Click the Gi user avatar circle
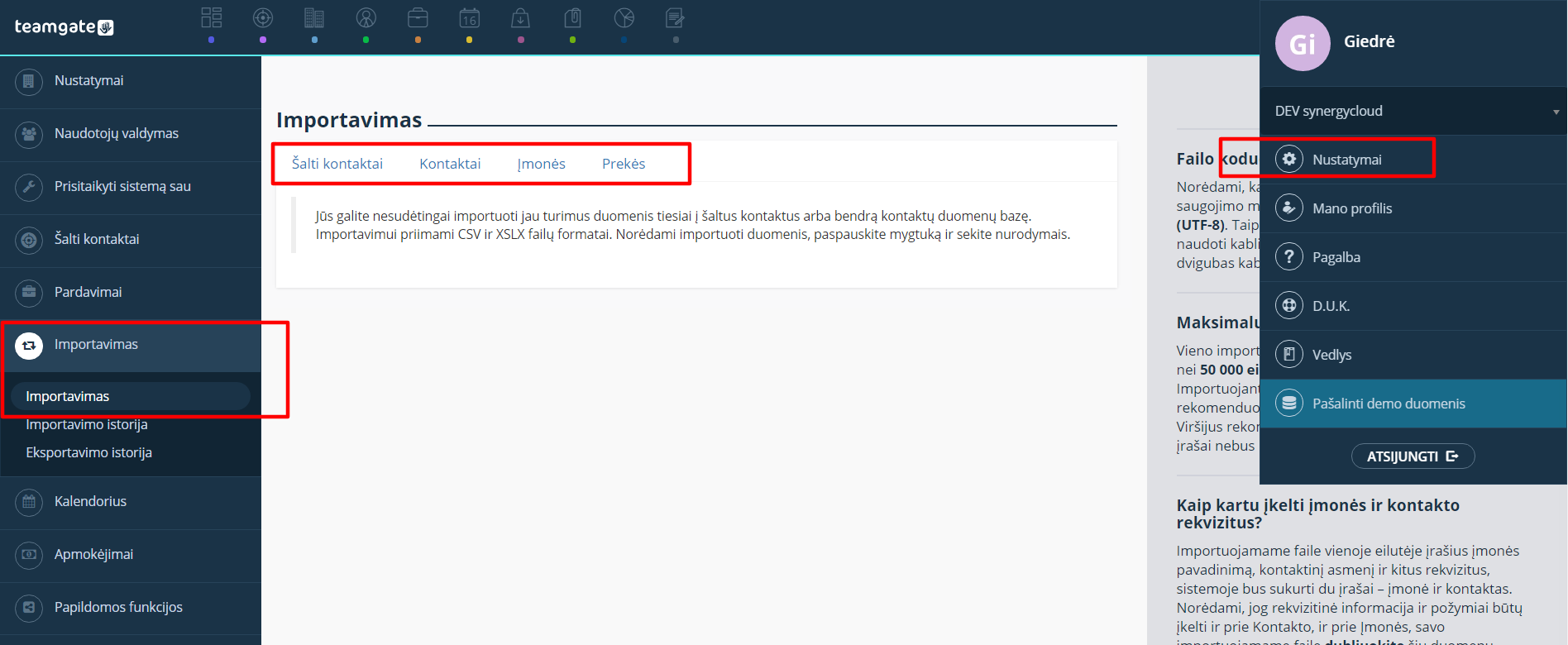Screen dimensions: 1568x645 (1303, 43)
